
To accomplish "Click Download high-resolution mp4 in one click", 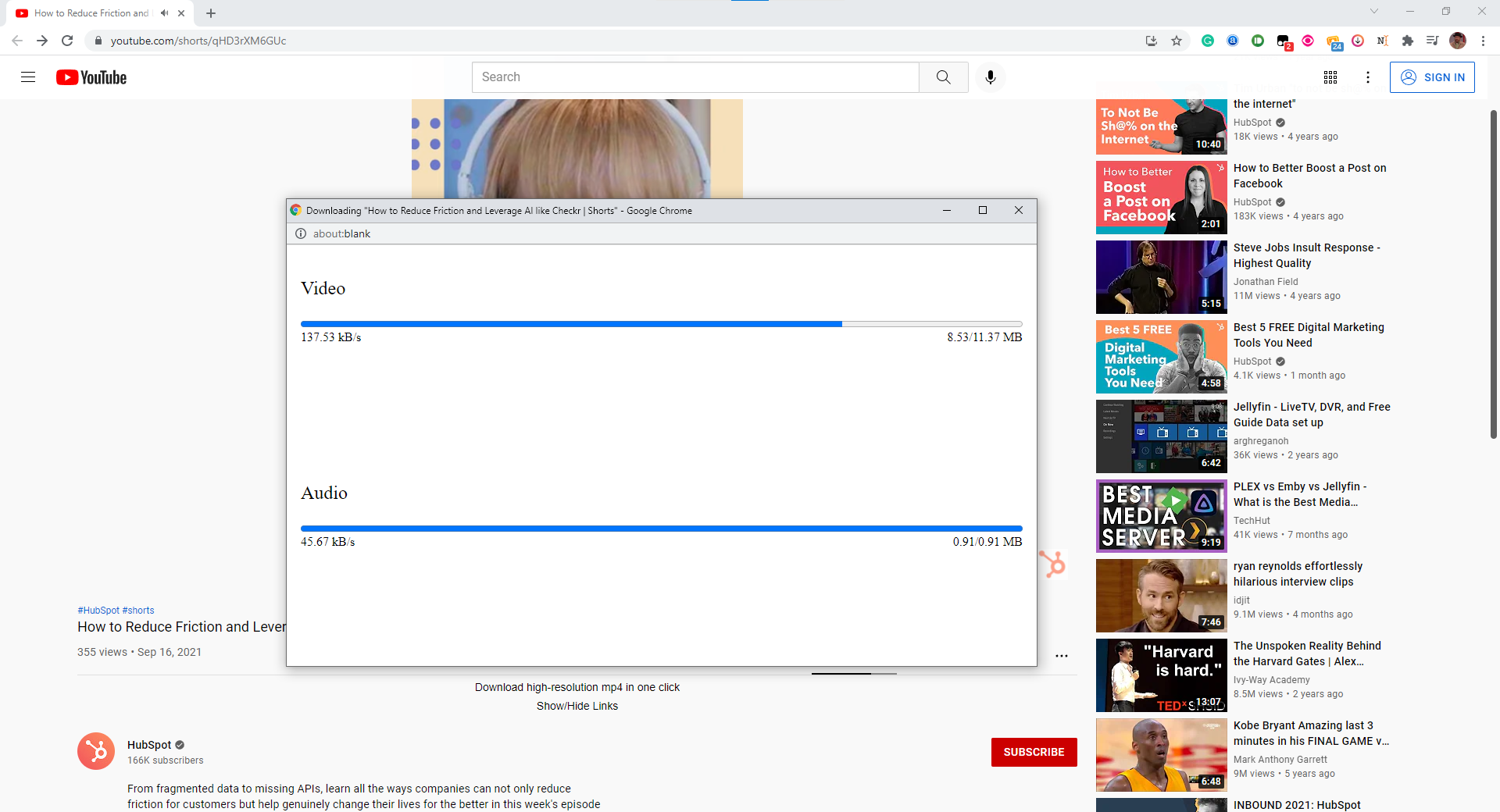I will click(577, 687).
